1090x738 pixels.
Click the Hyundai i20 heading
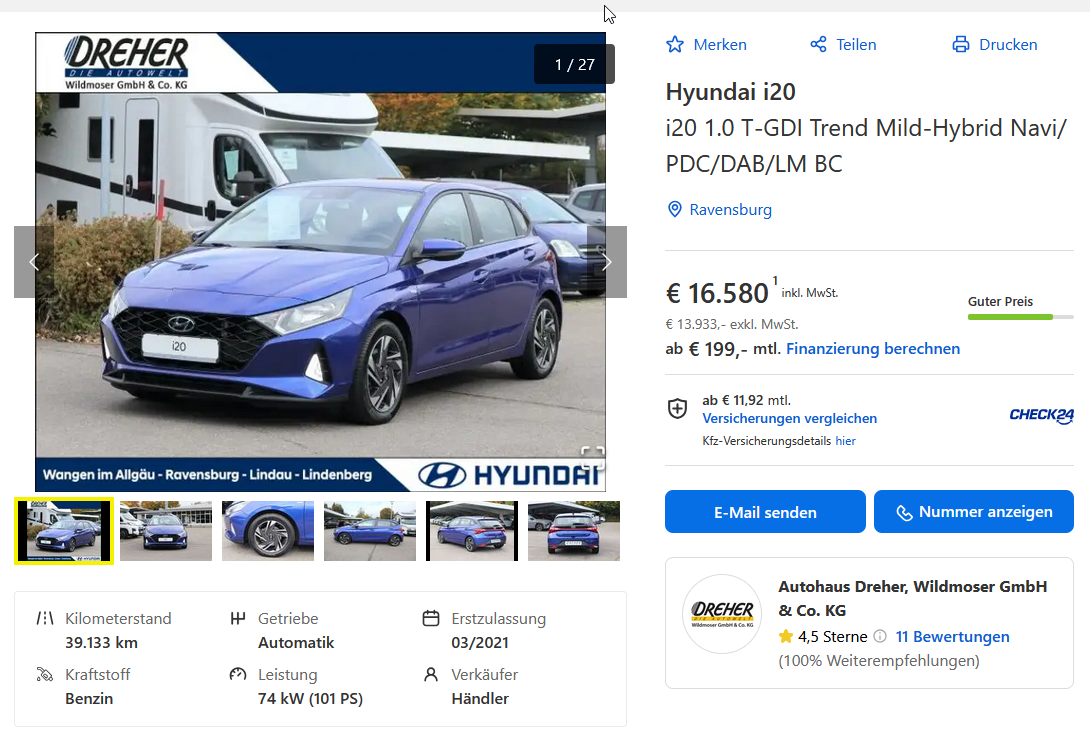pos(731,92)
